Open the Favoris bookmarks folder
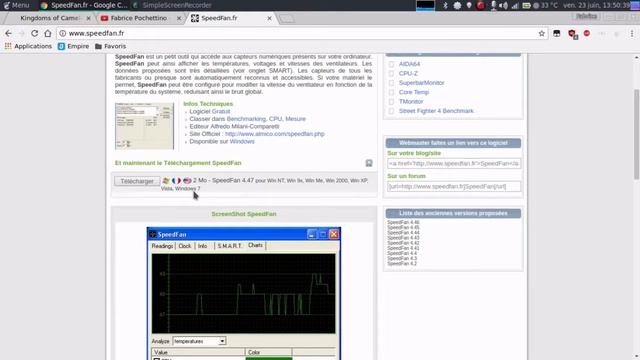This screenshot has width=640, height=360. coord(111,46)
